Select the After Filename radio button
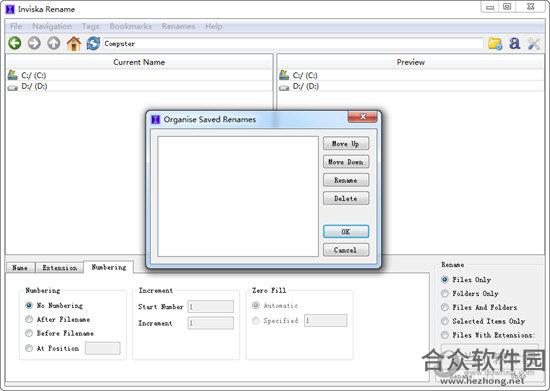The image size is (550, 391). tap(29, 319)
